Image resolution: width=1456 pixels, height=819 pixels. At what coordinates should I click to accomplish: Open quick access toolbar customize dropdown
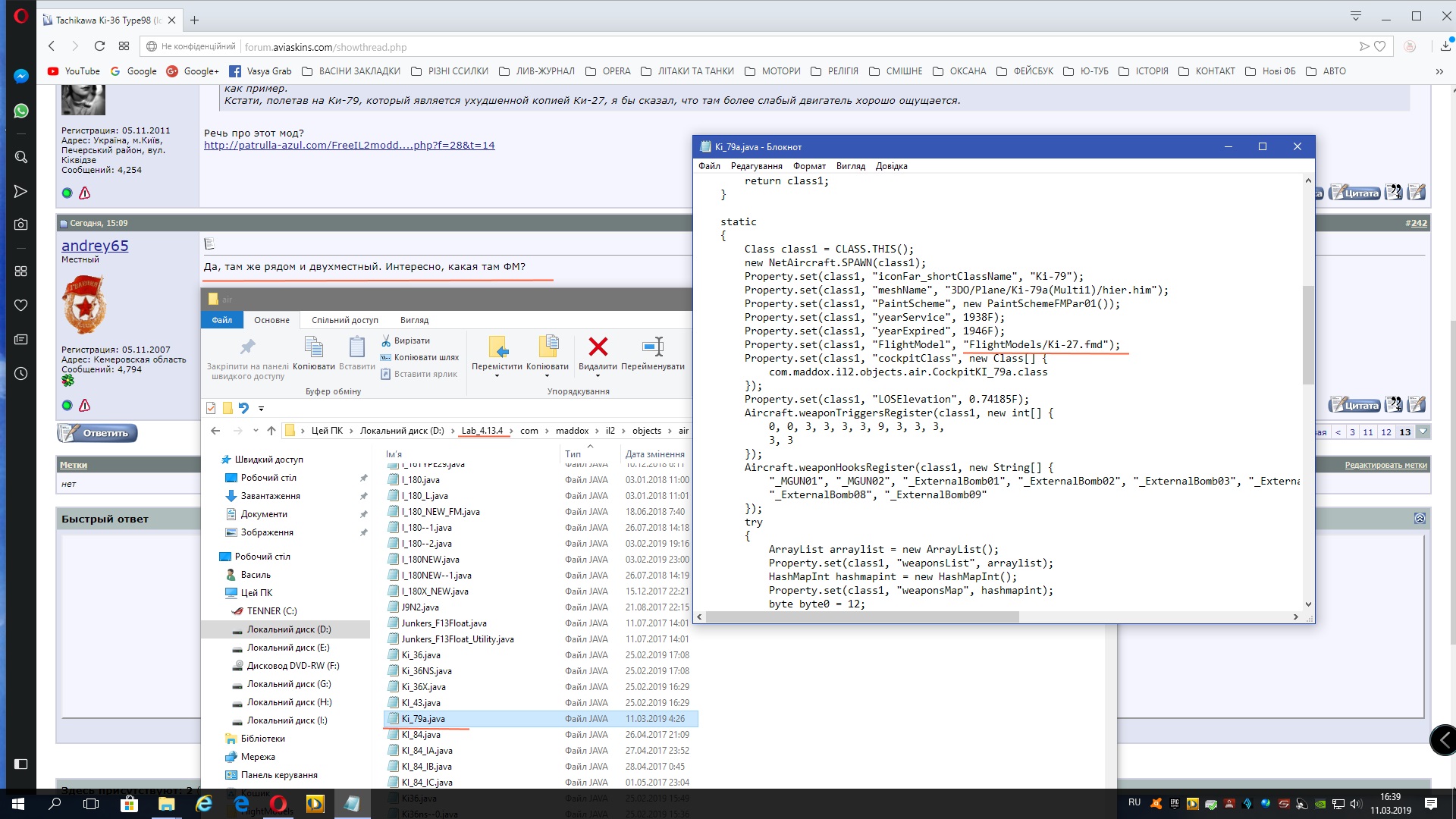[x=261, y=409]
